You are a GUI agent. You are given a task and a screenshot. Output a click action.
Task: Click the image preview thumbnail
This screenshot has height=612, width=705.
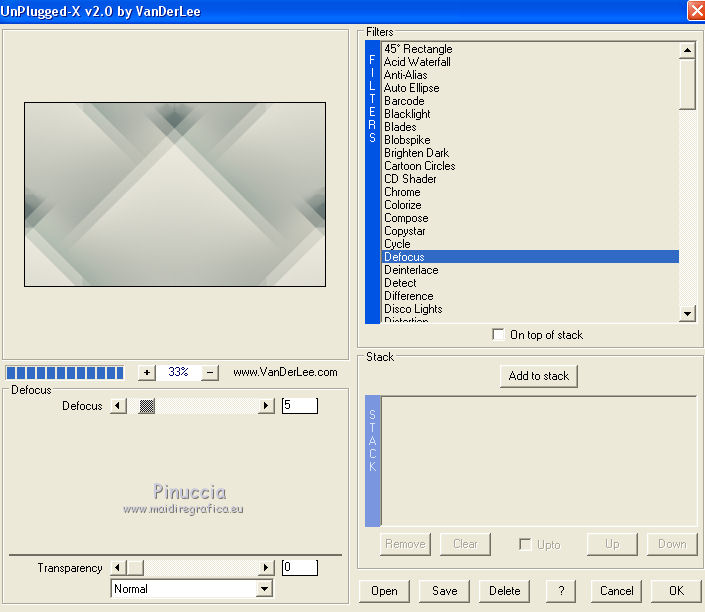click(175, 194)
